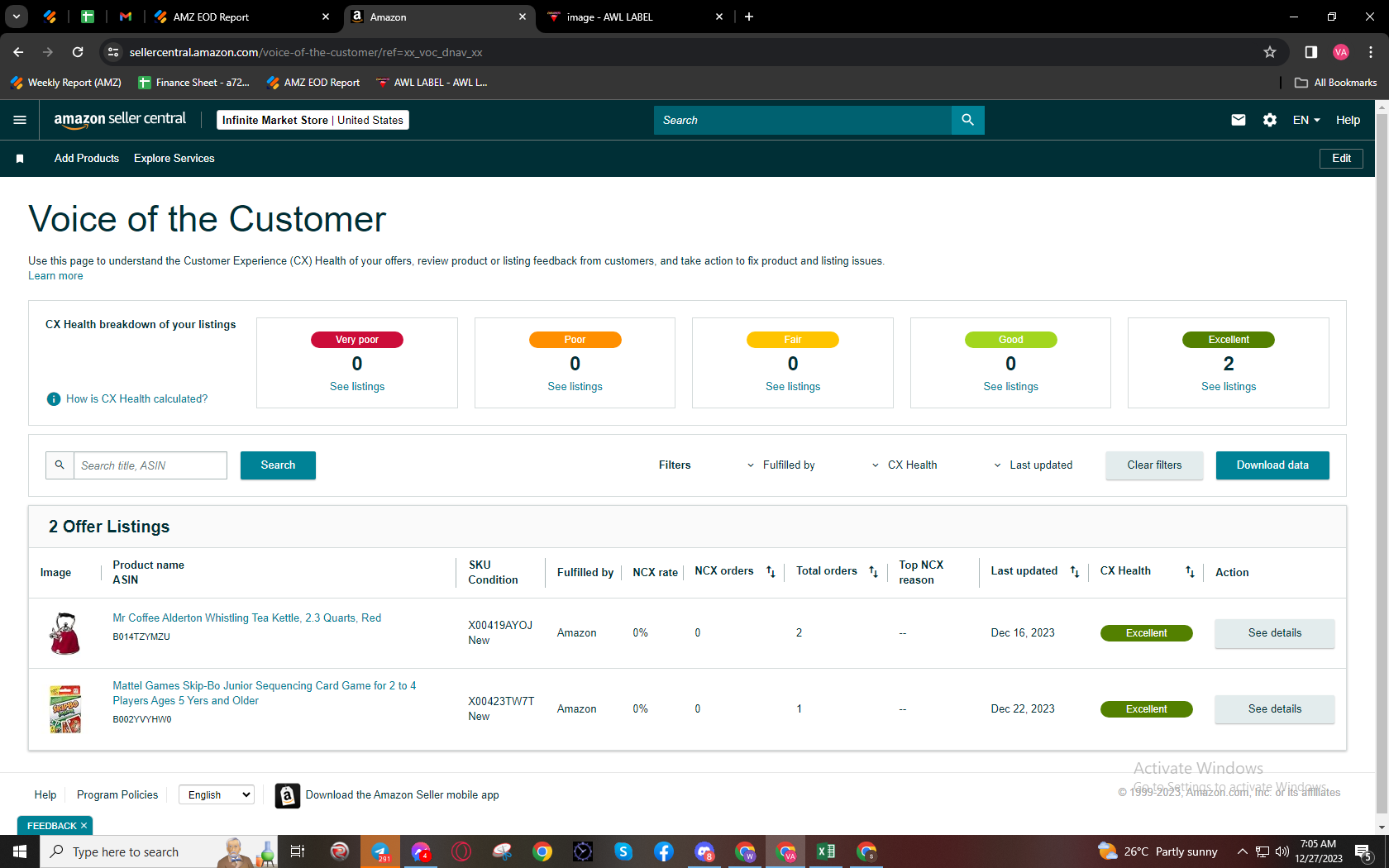Click the amazon seller central logo
The image size is (1389, 868).
click(120, 120)
